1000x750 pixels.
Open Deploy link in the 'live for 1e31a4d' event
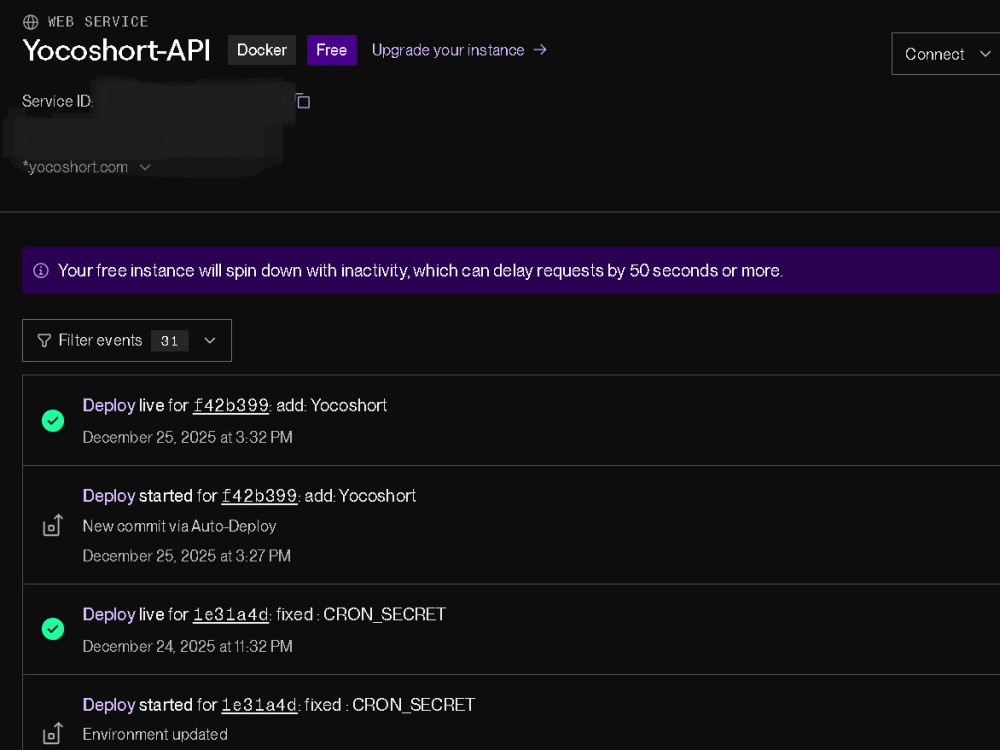tap(109, 615)
